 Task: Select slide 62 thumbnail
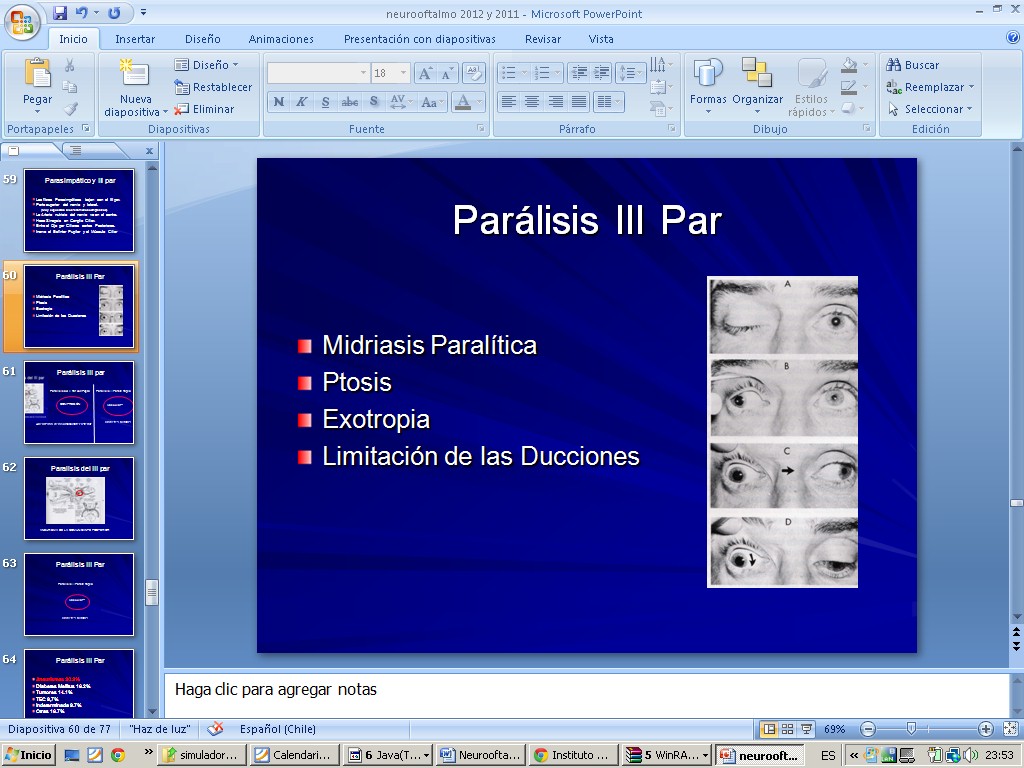pyautogui.click(x=79, y=499)
